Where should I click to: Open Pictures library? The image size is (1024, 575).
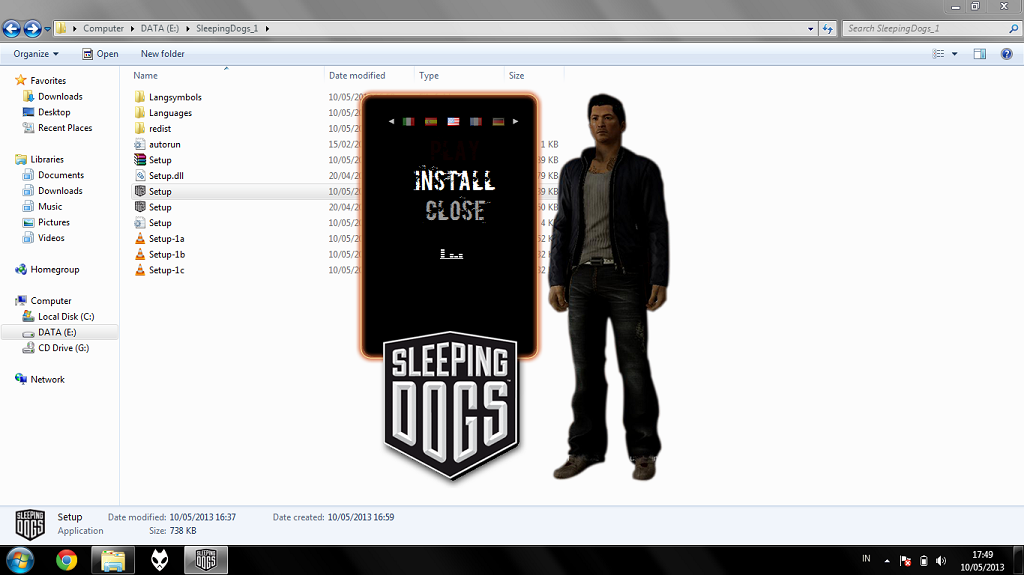(54, 222)
